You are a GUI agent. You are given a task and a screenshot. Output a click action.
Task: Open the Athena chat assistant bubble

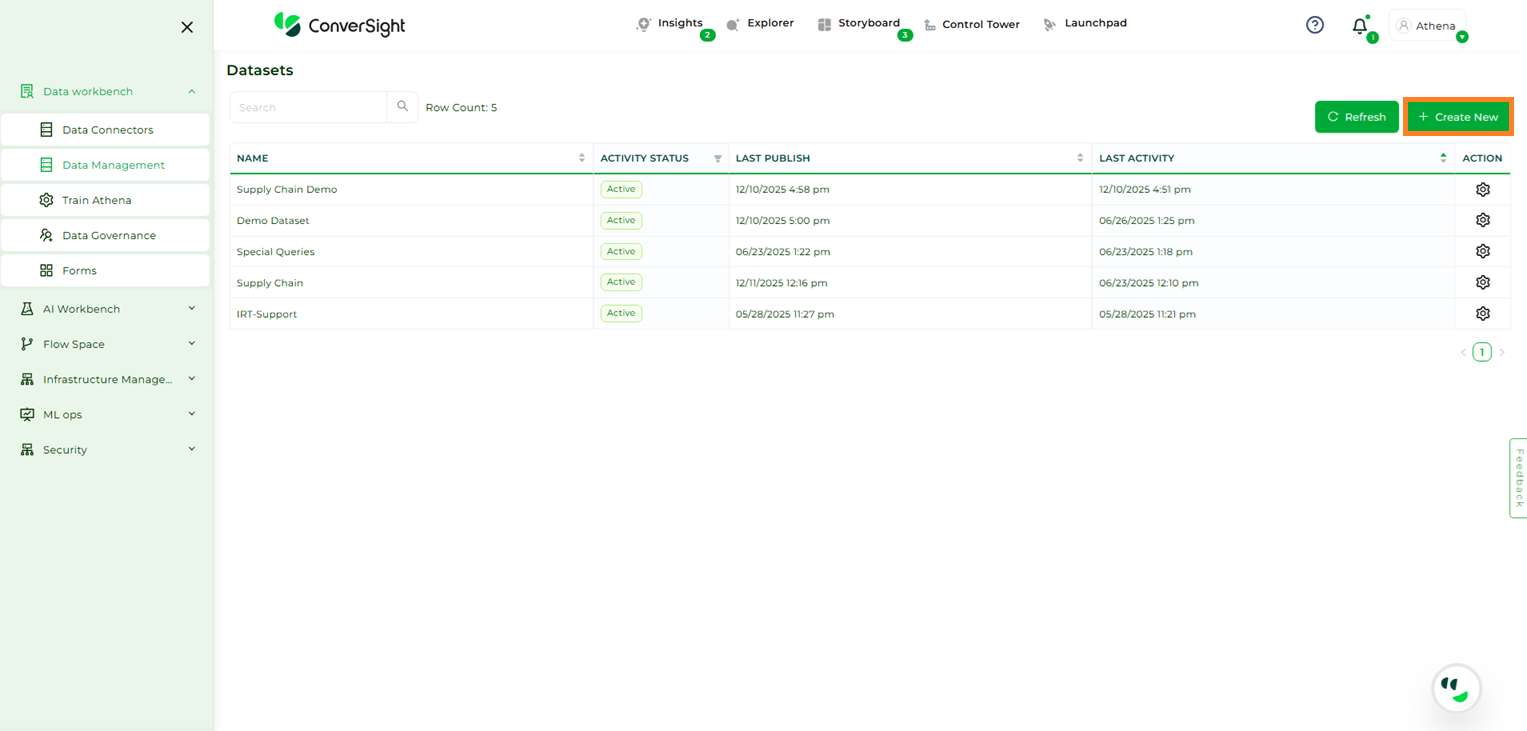click(1456, 688)
